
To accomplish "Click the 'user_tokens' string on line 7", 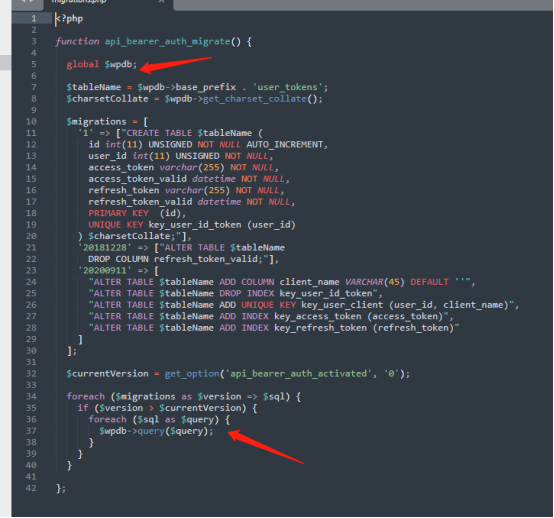I will pyautogui.click(x=287, y=87).
